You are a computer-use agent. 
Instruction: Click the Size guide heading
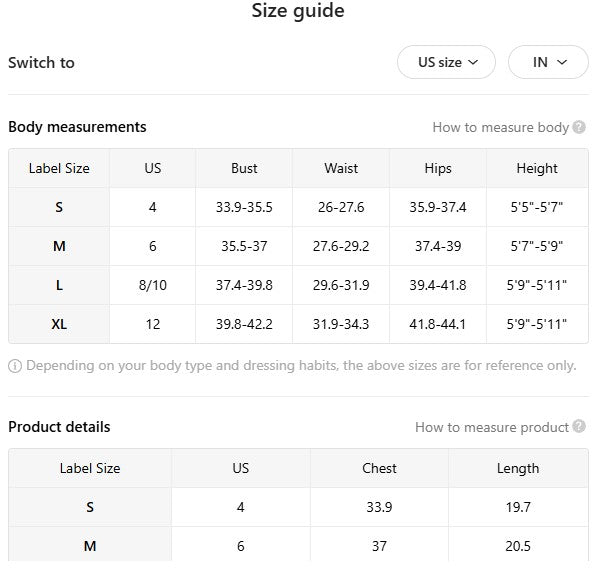coord(298,12)
